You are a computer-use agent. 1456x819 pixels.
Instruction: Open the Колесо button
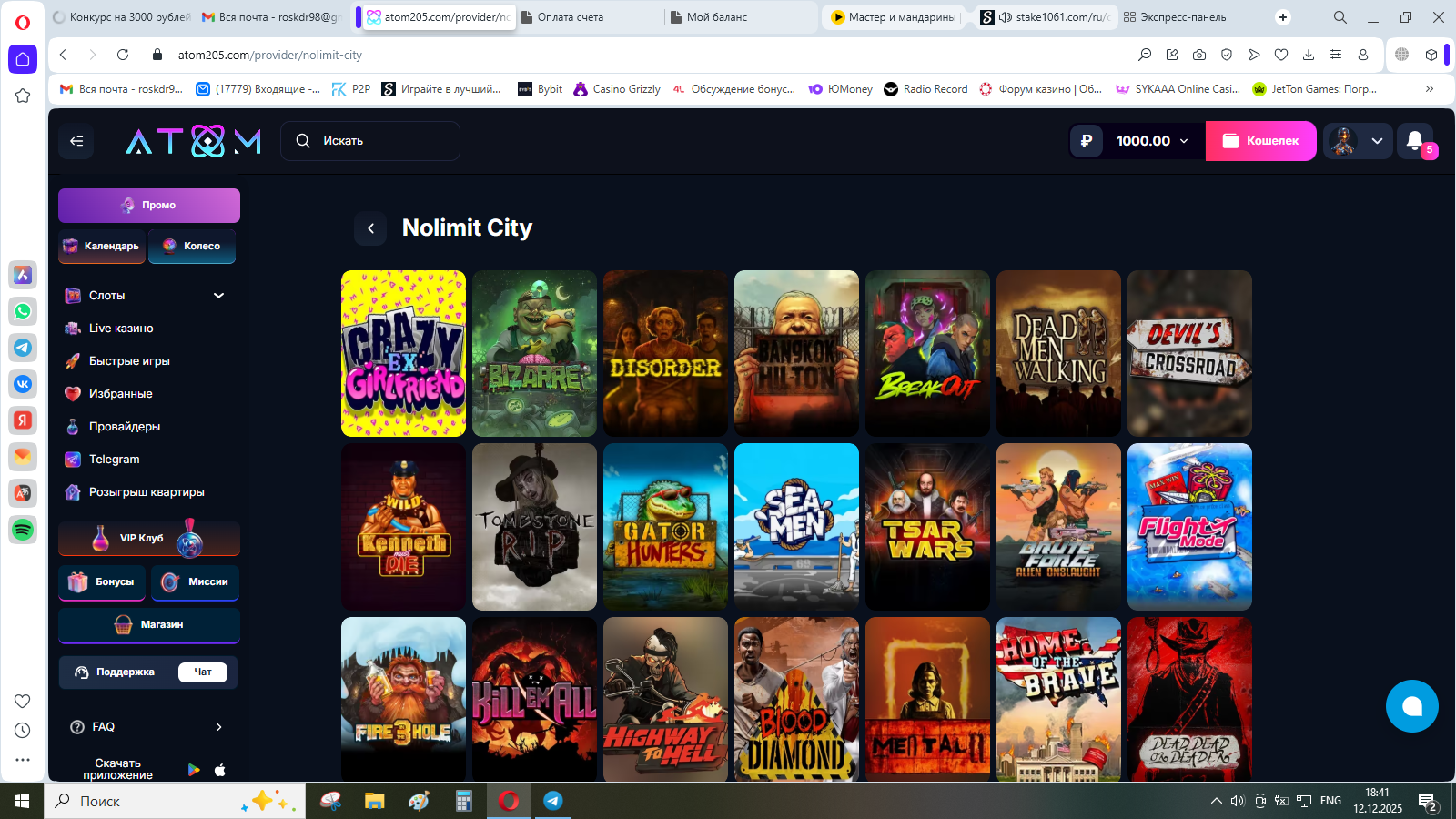pyautogui.click(x=192, y=247)
